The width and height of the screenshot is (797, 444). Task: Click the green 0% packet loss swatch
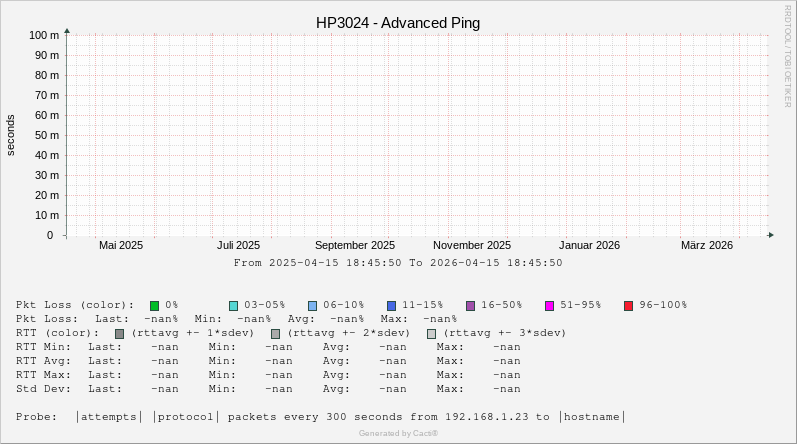click(x=155, y=306)
